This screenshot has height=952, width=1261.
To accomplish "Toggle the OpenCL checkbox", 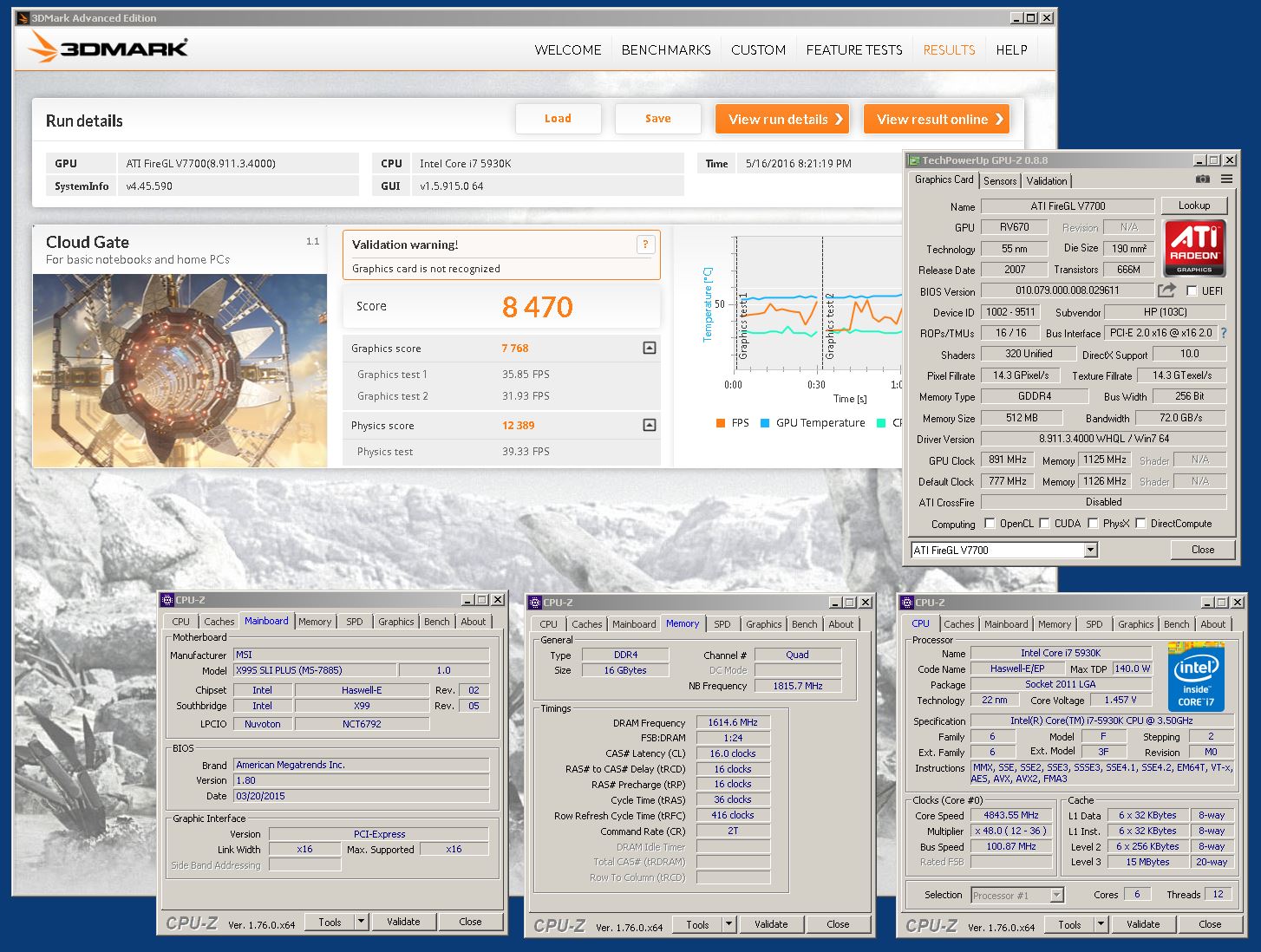I will click(x=990, y=524).
